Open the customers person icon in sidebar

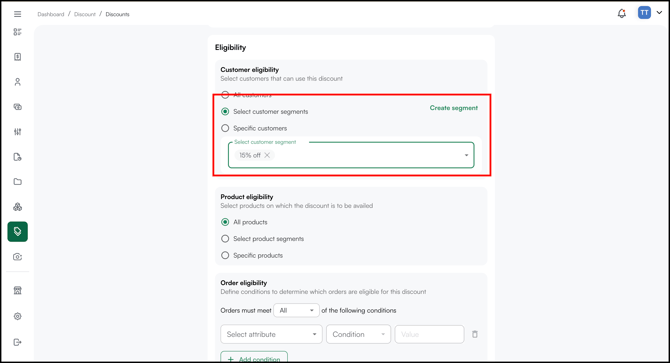(x=18, y=82)
